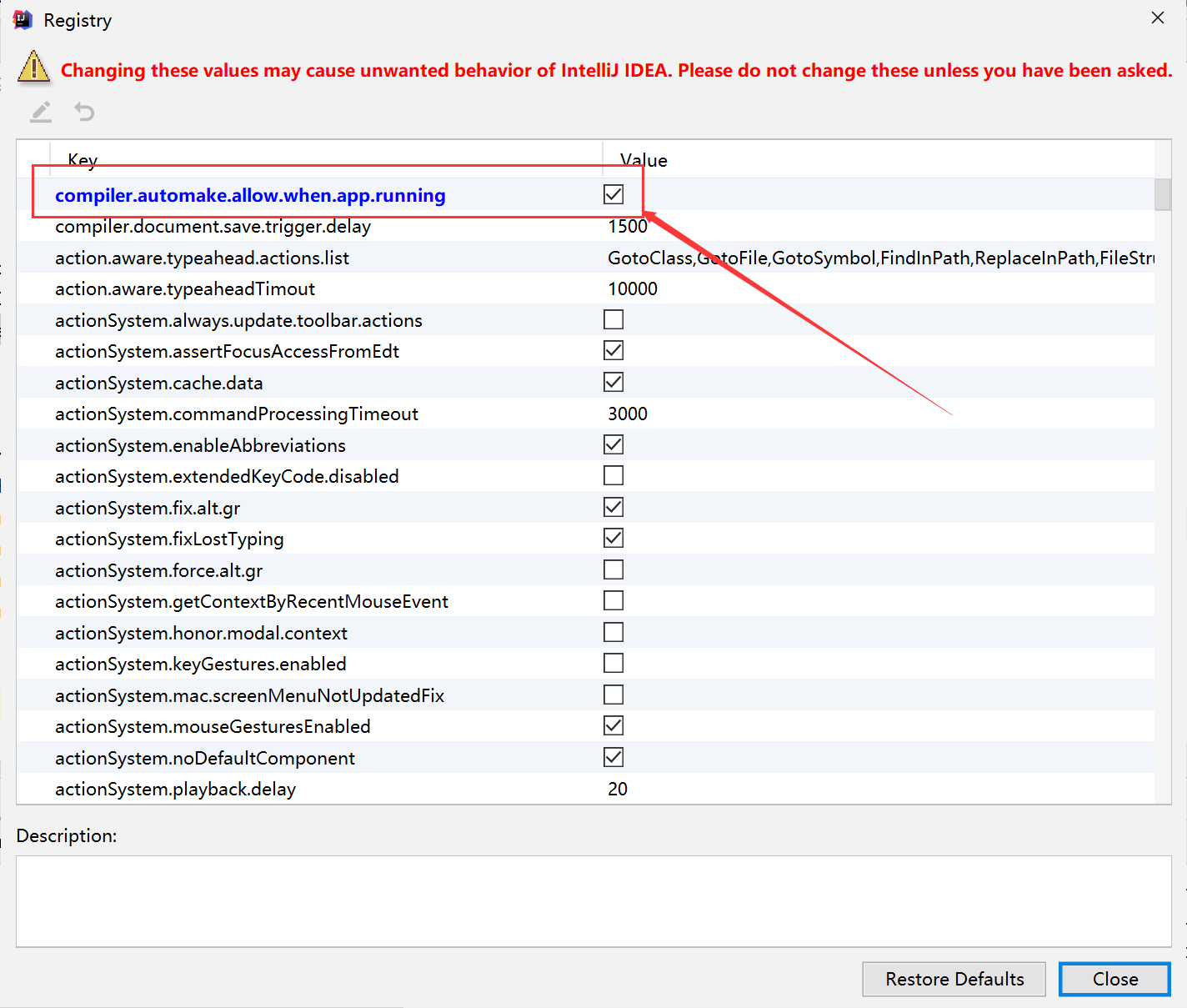Select actionSystem.keyGestures.enabled key text

pos(200,664)
